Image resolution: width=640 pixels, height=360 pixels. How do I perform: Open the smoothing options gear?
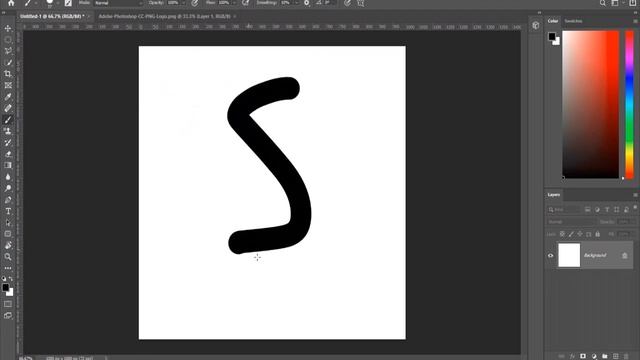tap(307, 3)
